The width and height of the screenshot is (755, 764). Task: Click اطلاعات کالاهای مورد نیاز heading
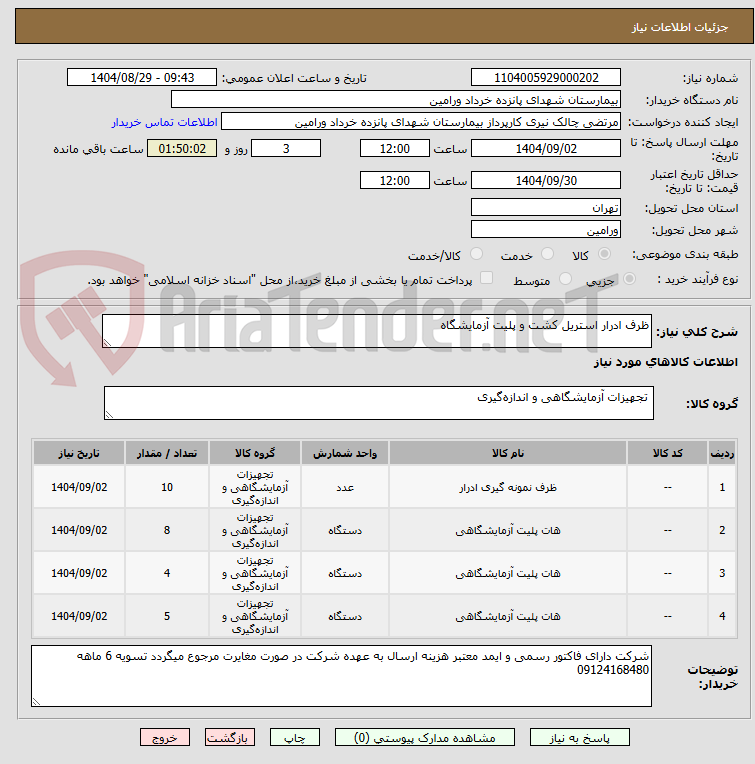point(665,362)
